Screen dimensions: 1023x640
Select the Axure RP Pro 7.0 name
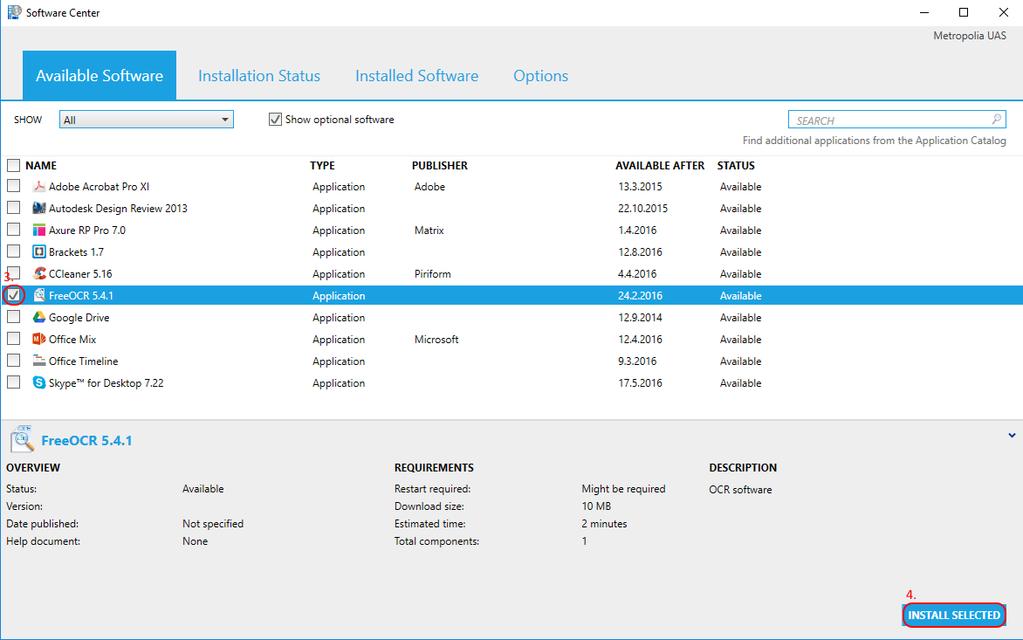(87, 230)
